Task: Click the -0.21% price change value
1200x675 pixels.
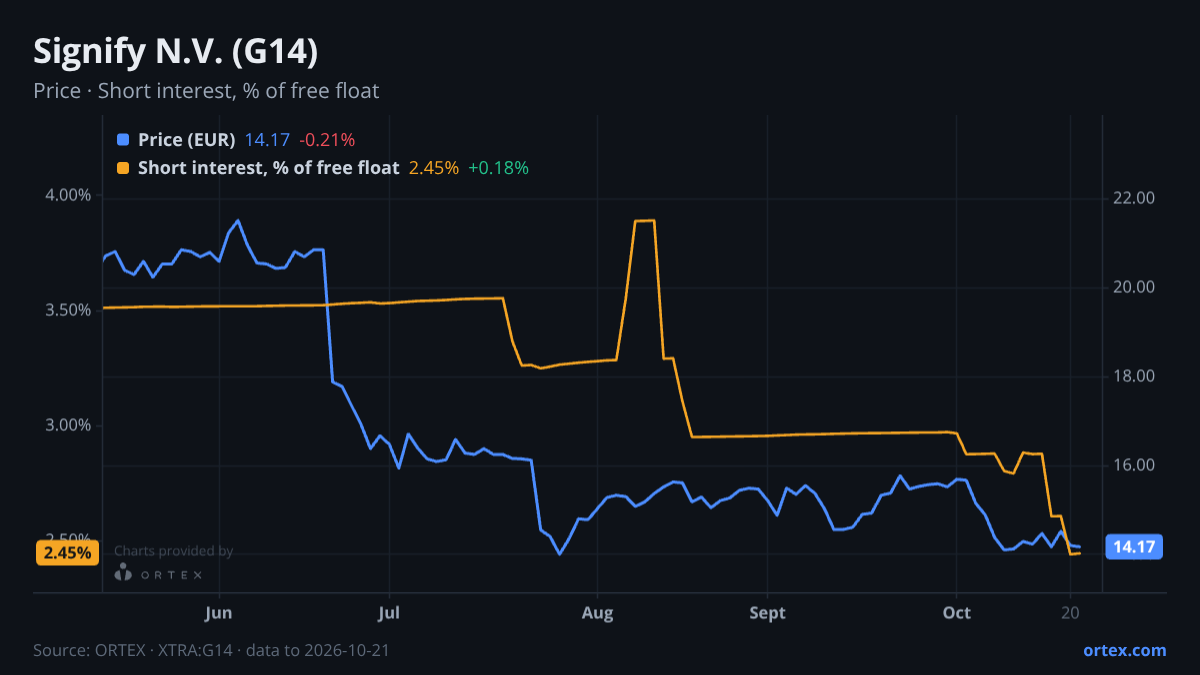Action: click(x=327, y=140)
